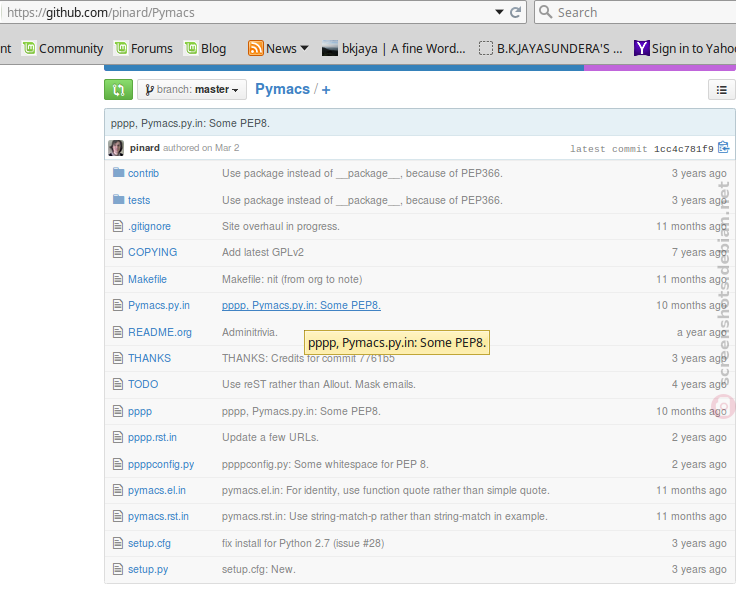Click the folder icon next to contrib
Screen dimensions: 736x589
click(118, 172)
